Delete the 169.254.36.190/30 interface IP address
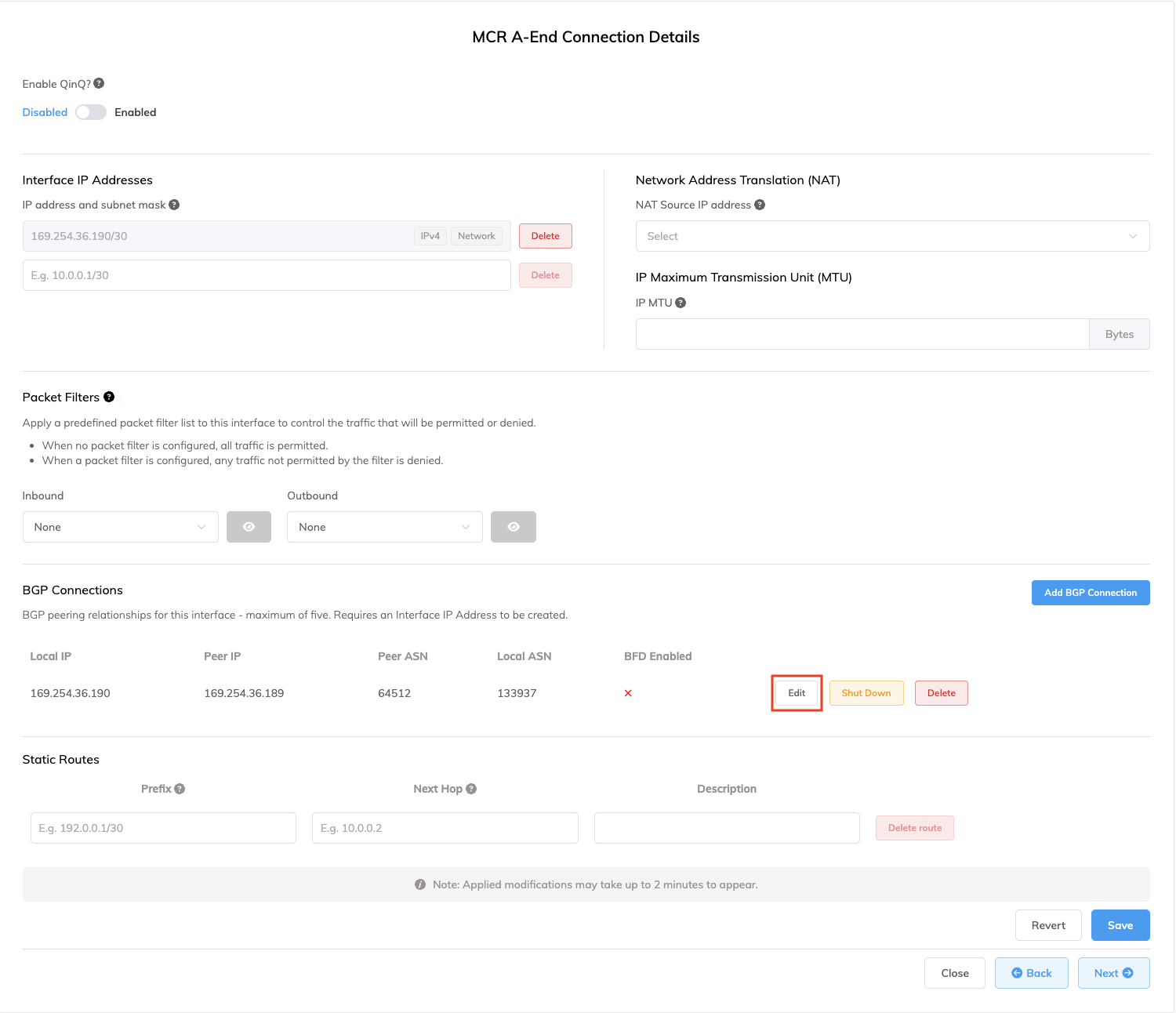1176x1013 pixels. [545, 236]
